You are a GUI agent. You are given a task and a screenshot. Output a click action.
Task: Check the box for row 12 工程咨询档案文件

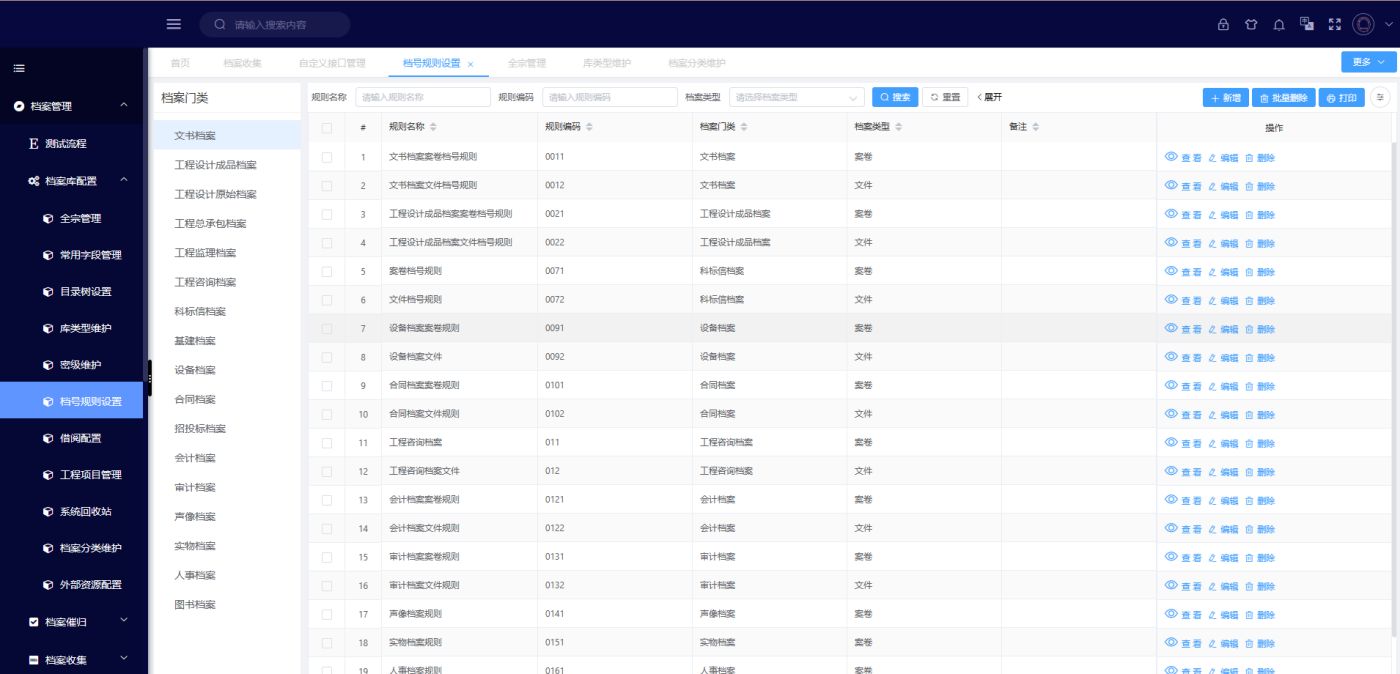(327, 471)
